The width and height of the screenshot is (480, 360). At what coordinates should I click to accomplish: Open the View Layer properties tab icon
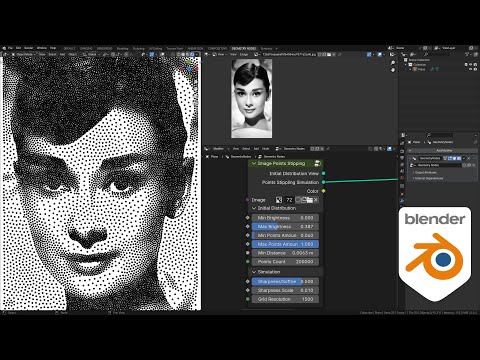[x=402, y=164]
